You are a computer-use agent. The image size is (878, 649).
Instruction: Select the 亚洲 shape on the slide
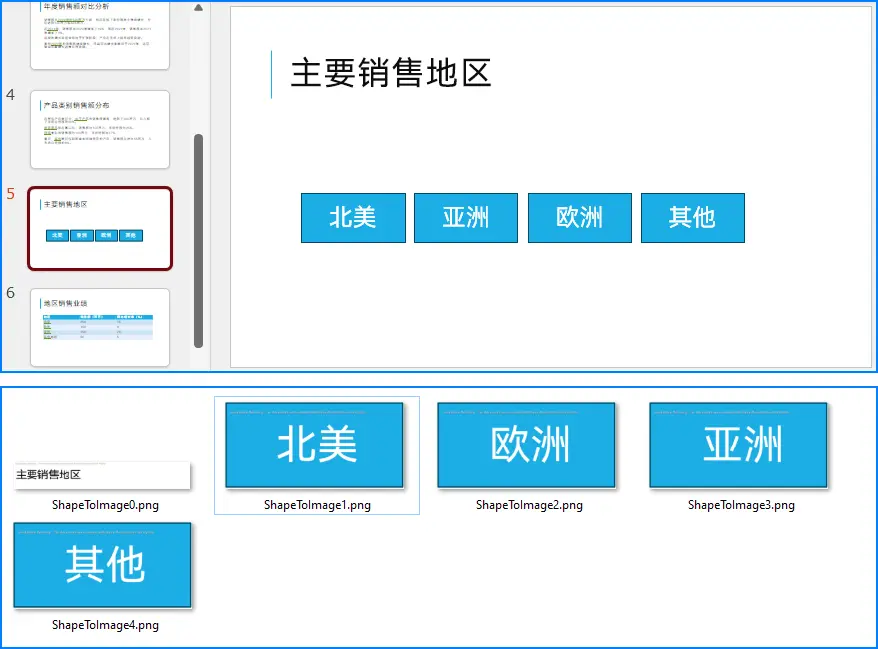click(x=466, y=217)
